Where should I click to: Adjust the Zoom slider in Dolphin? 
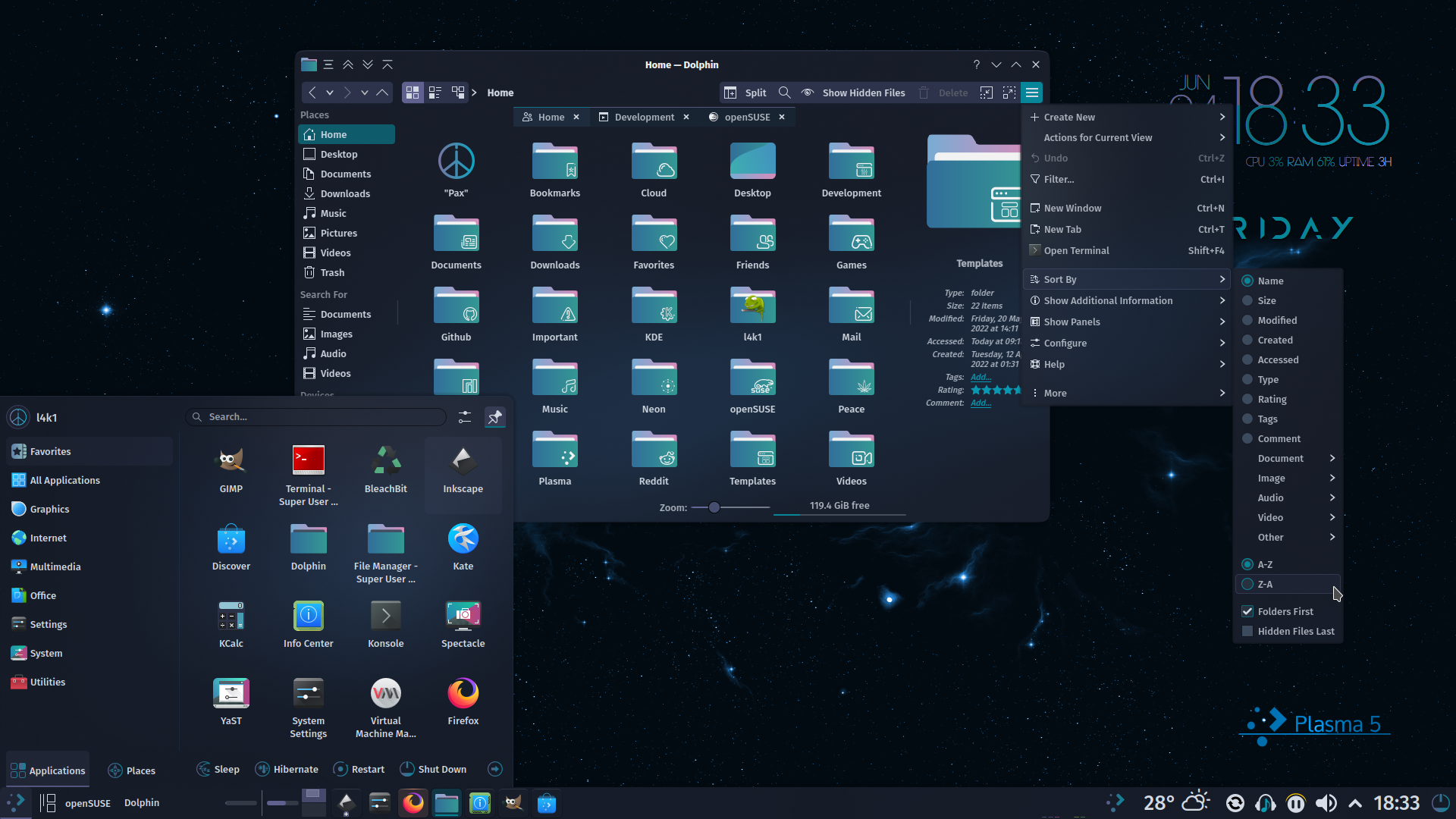(x=714, y=507)
